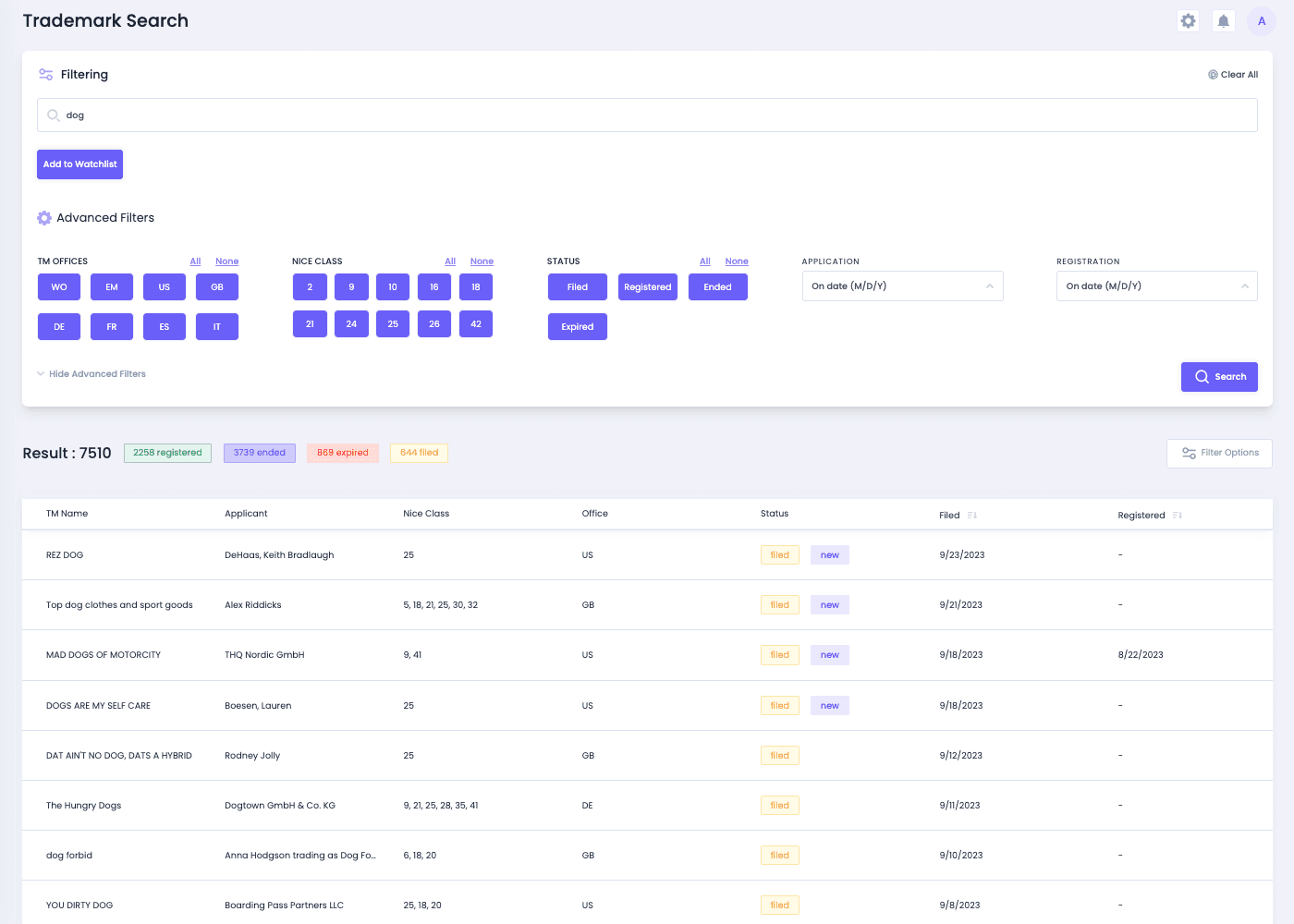Toggle IT office filter
The image size is (1294, 924).
point(217,327)
